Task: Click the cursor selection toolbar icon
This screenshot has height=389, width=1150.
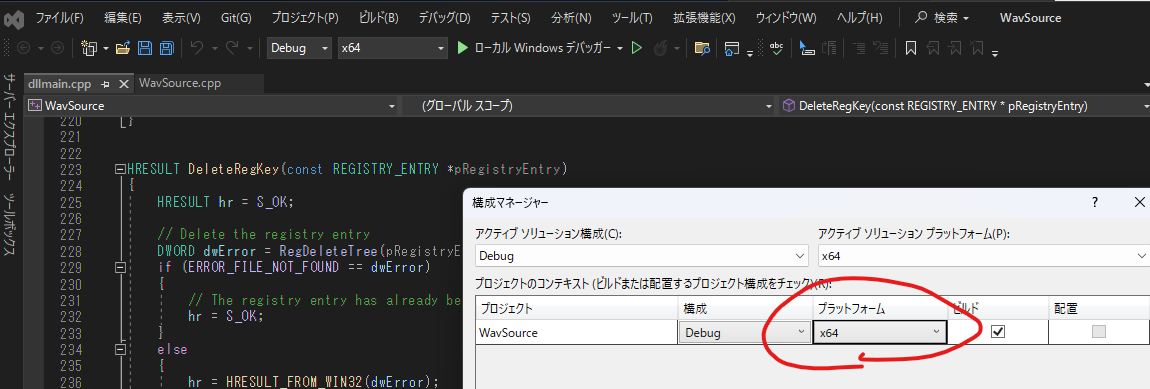Action: point(807,48)
